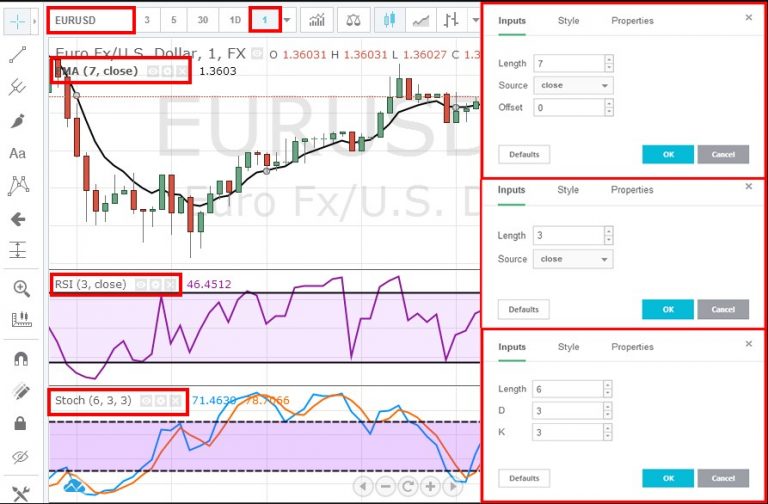Confirm the Stoch dialog with OK
The height and width of the screenshot is (504, 768).
(668, 478)
